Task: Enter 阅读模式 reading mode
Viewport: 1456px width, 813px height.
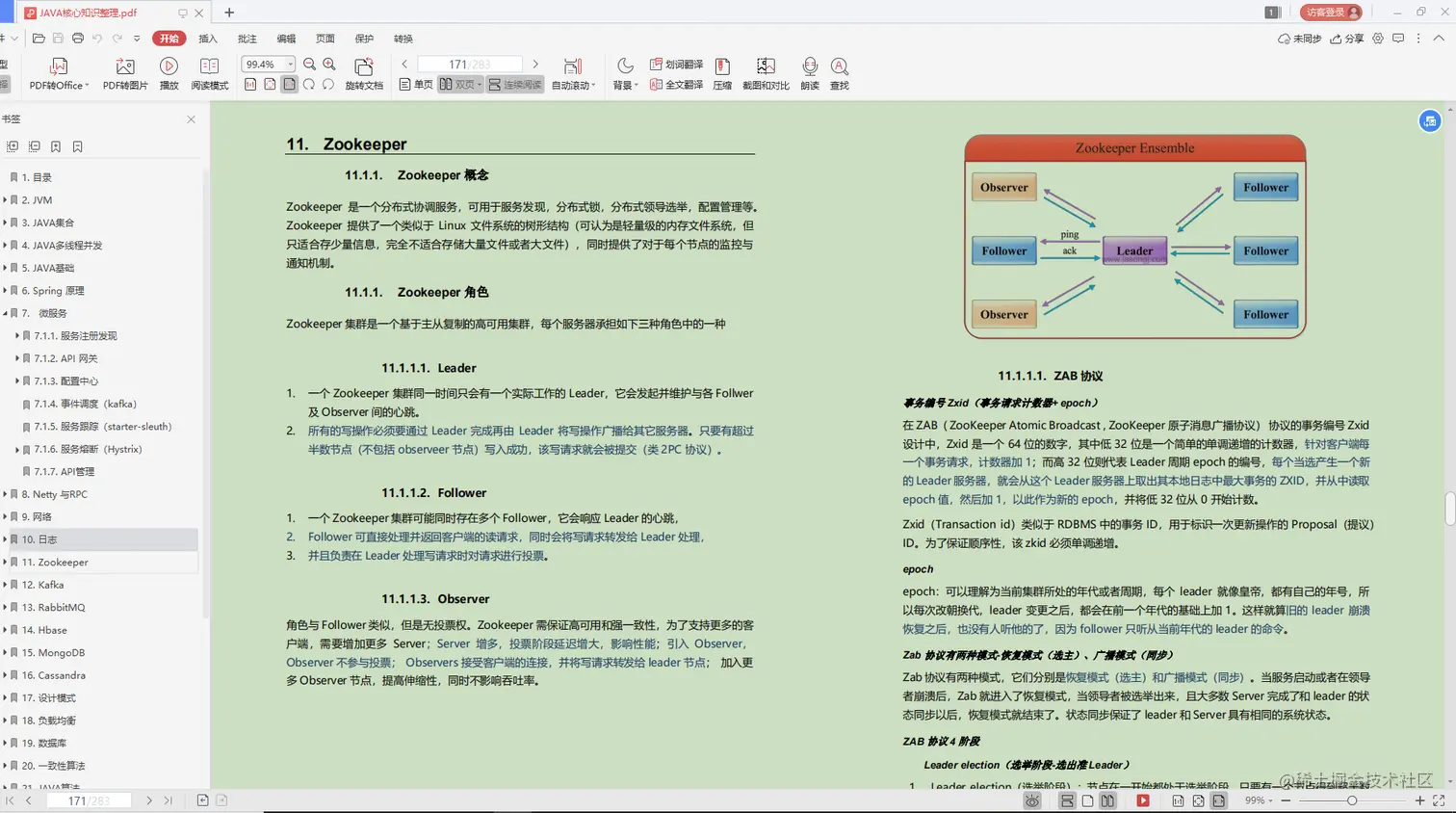Action: [210, 70]
